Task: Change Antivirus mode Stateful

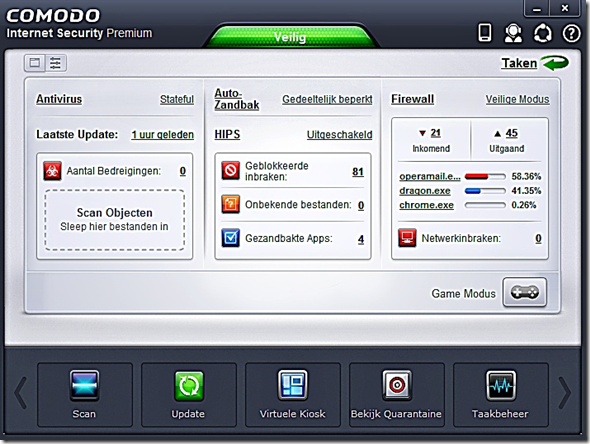Action: click(x=177, y=99)
